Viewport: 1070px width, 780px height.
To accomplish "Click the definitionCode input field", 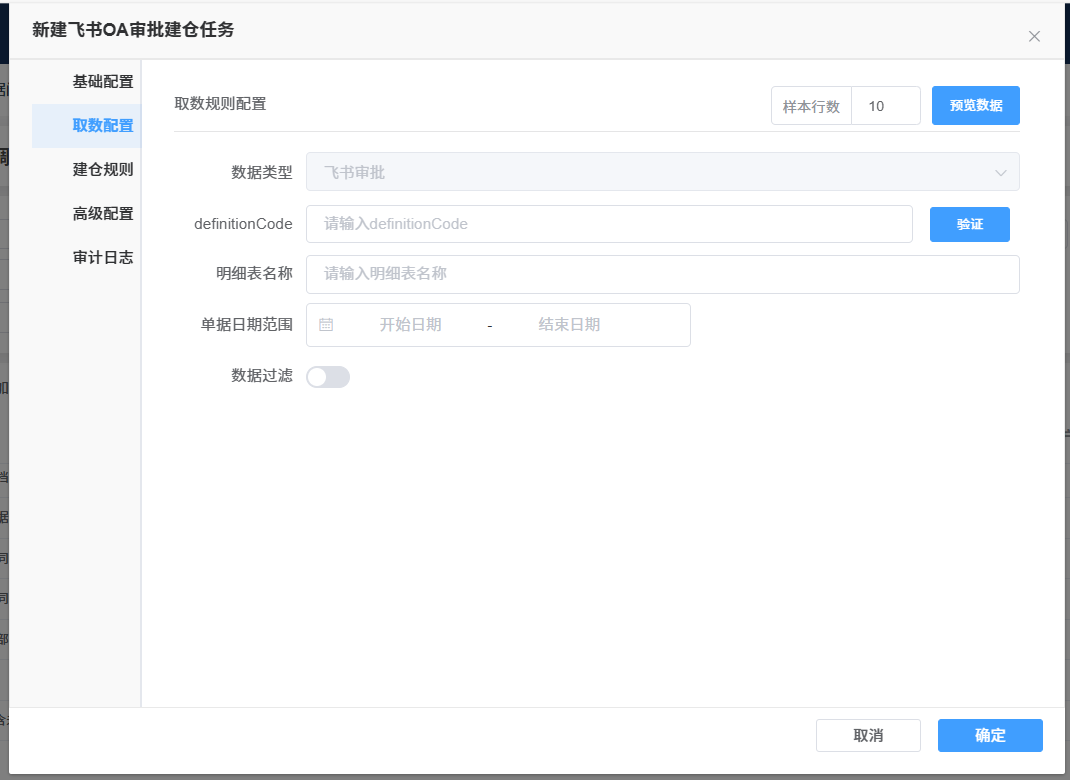I will click(609, 224).
